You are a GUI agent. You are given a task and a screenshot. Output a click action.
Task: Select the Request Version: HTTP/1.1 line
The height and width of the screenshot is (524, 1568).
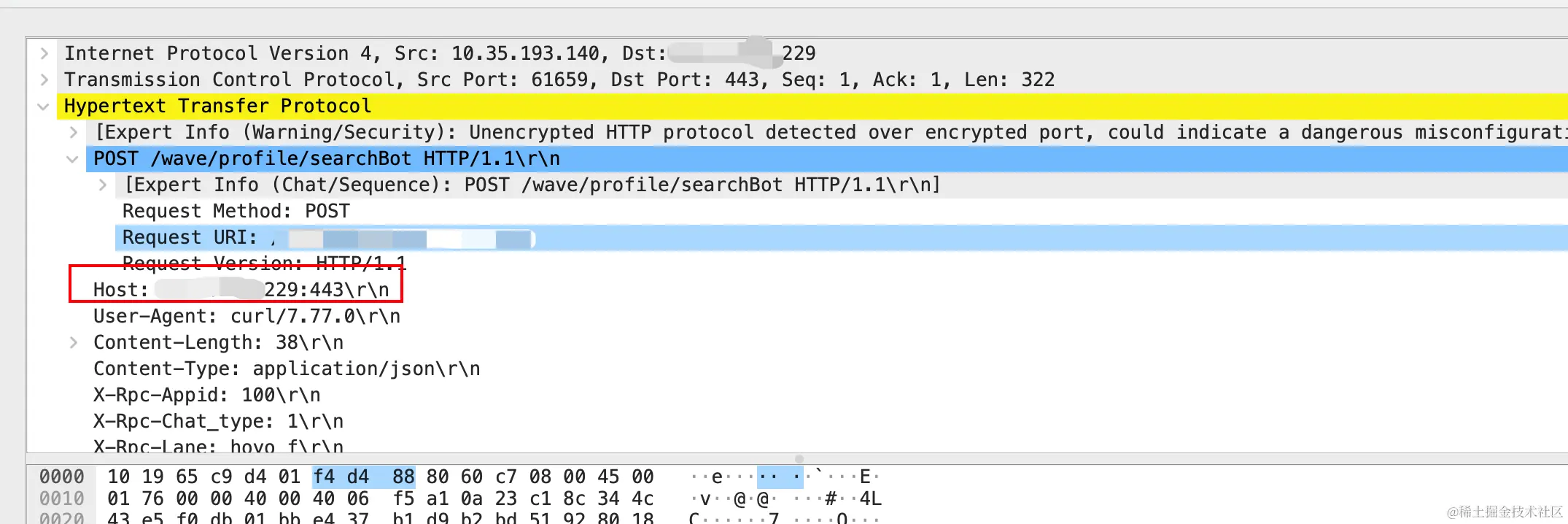263,261
